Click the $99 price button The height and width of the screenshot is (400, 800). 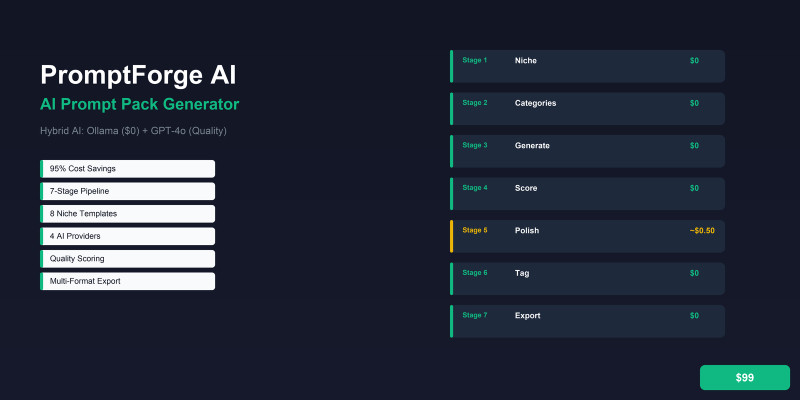pos(744,377)
